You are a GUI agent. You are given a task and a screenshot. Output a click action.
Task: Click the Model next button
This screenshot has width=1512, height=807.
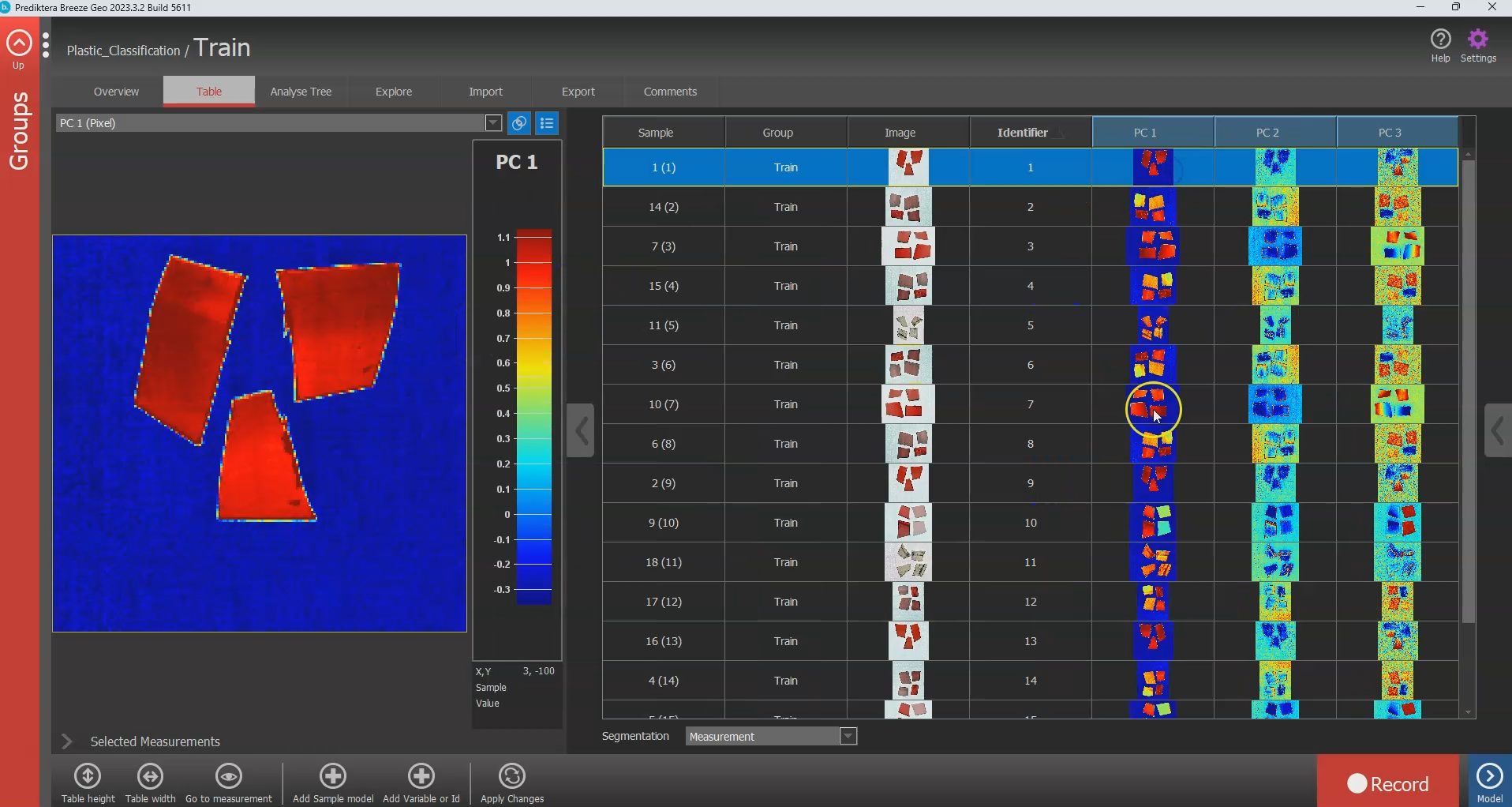1489,777
